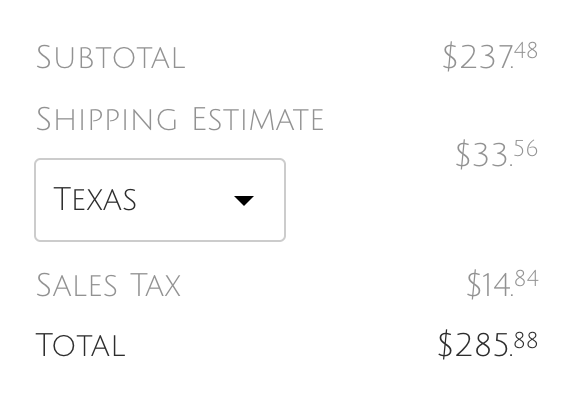Click the dollar sign of the total
This screenshot has height=398, width=582.
click(x=446, y=345)
